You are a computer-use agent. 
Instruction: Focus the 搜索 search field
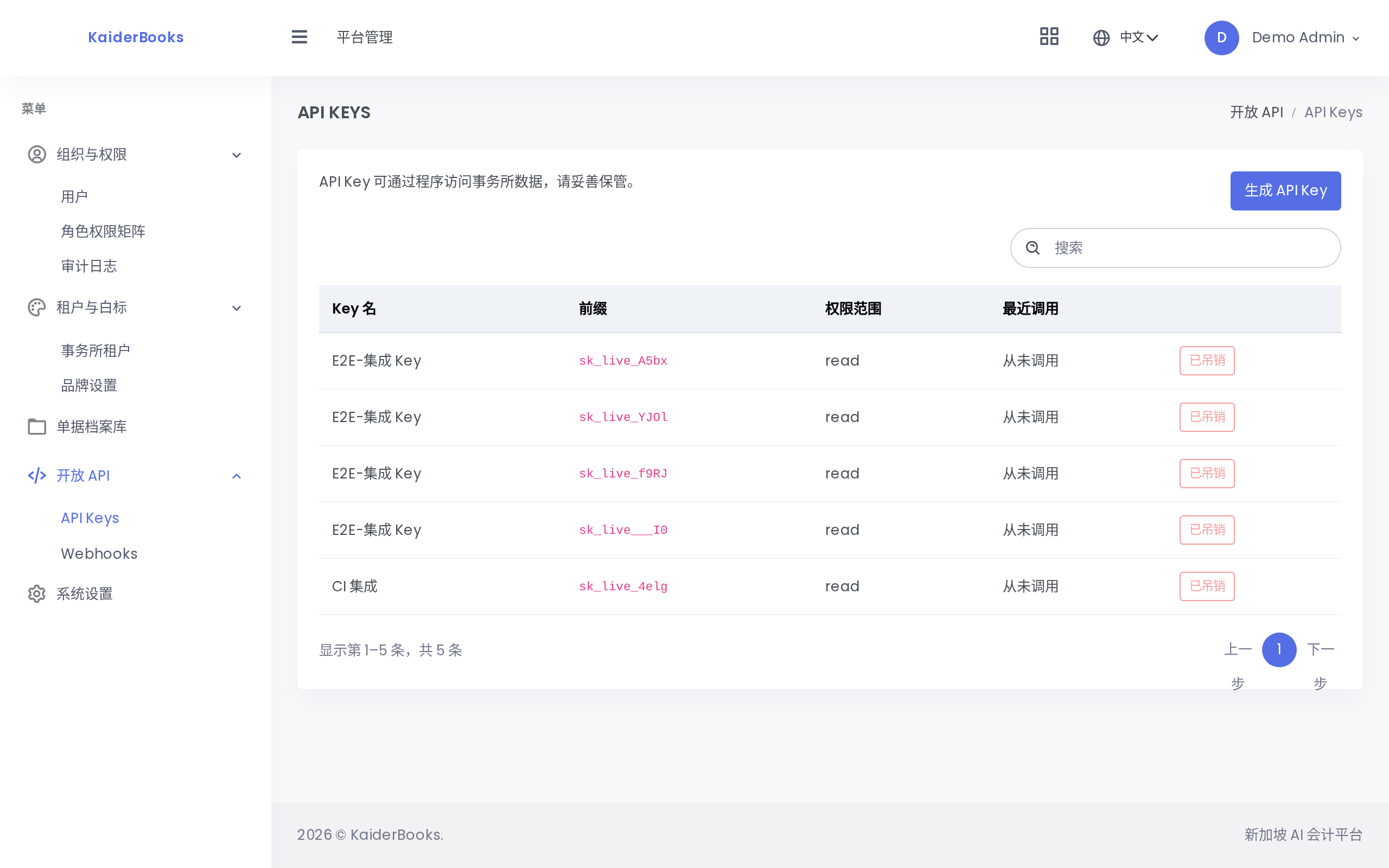click(x=1175, y=248)
